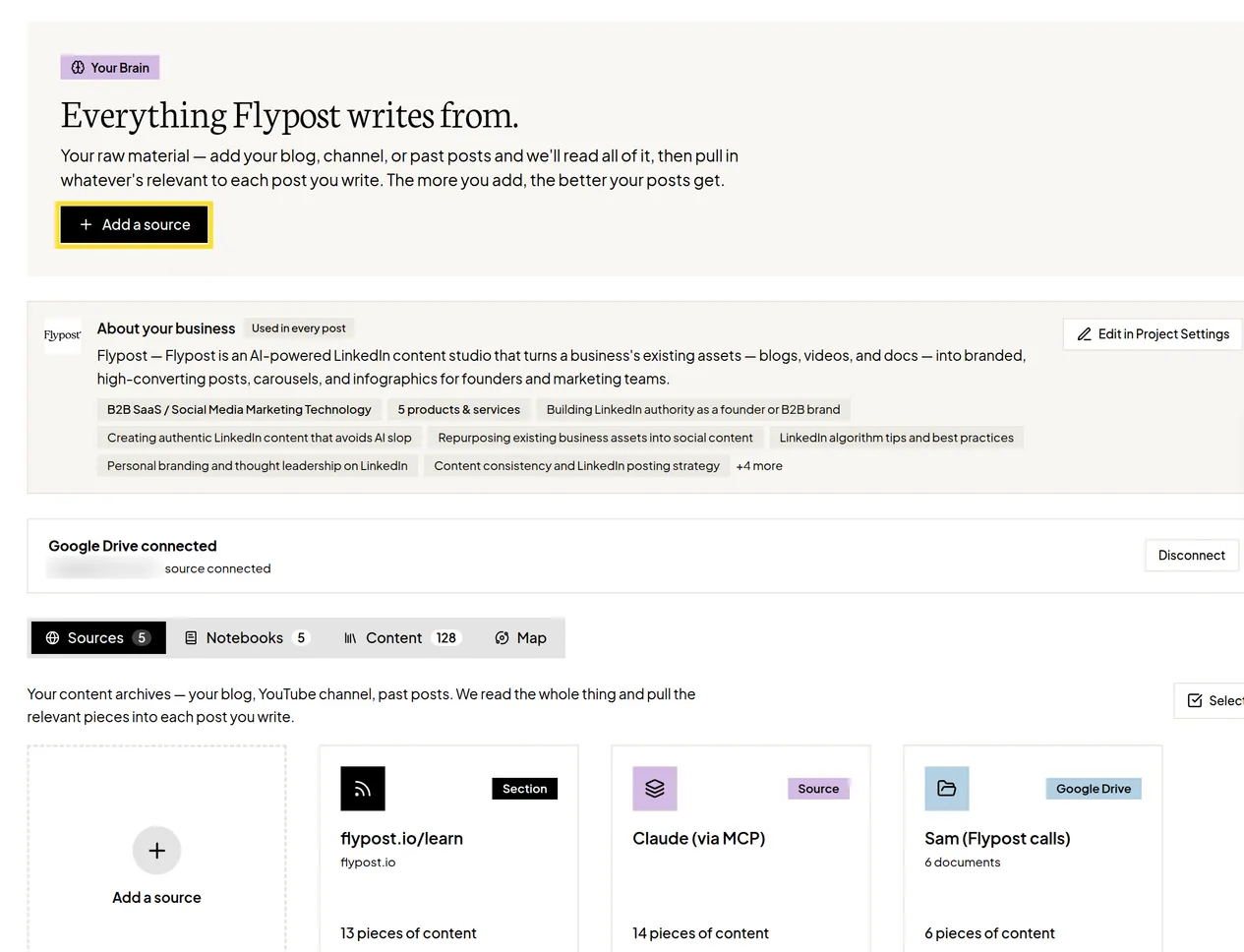The height and width of the screenshot is (952, 1244).
Task: Click the 'flypost.io' domain text
Action: 368,863
